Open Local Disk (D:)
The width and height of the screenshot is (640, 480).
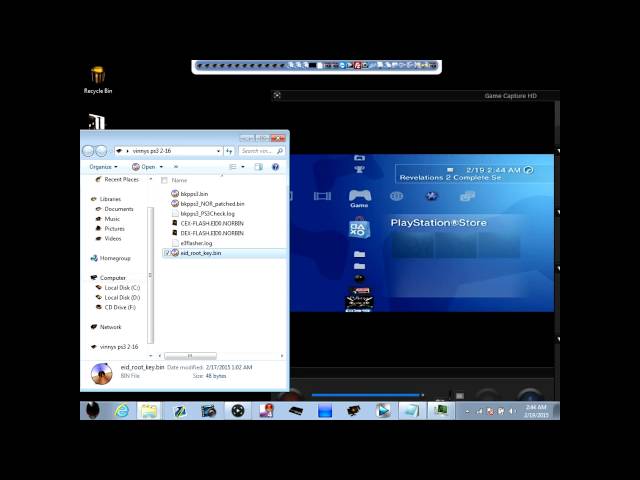point(118,298)
